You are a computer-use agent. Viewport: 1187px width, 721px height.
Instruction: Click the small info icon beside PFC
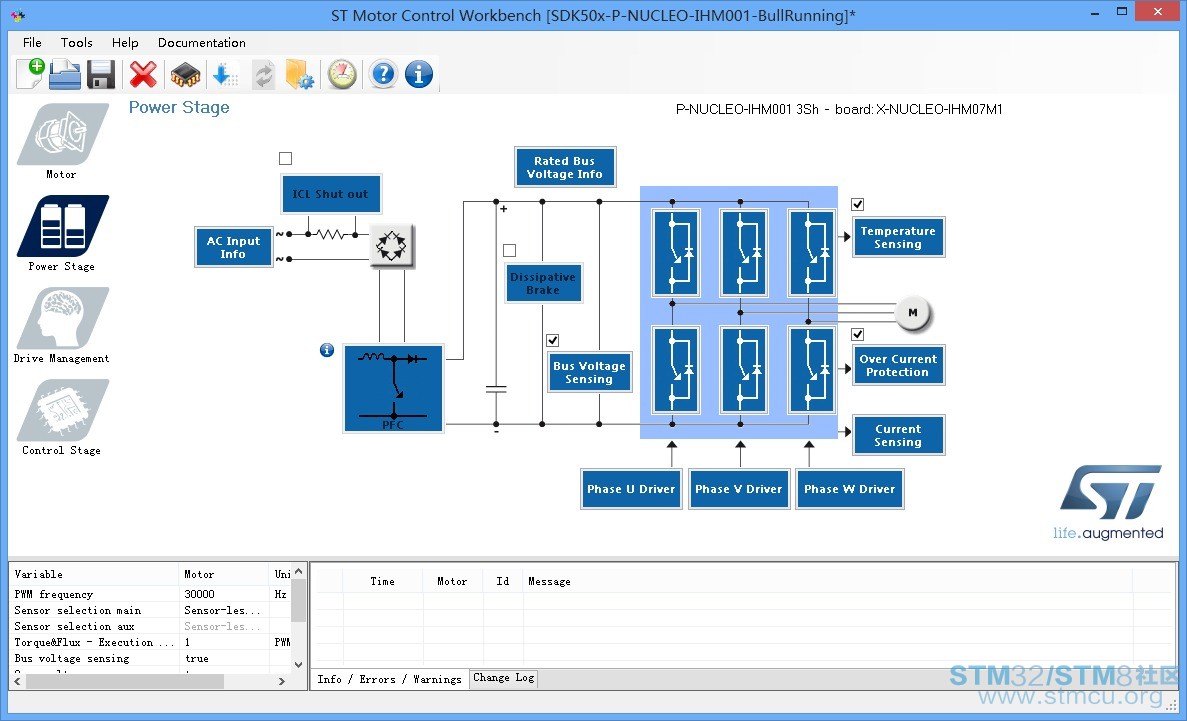coord(327,350)
